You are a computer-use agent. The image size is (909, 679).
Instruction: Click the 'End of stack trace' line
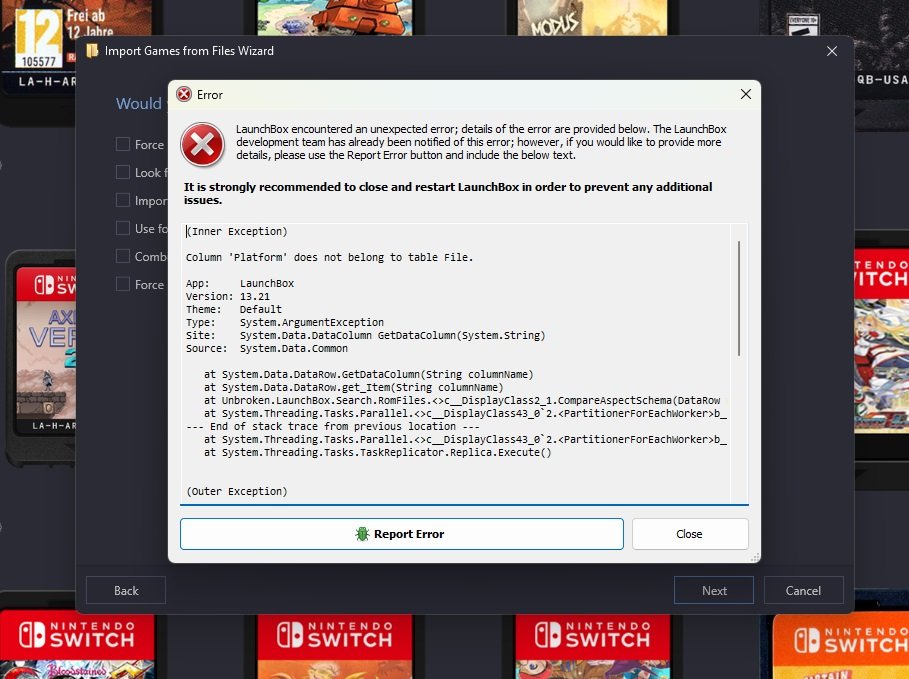click(x=333, y=426)
